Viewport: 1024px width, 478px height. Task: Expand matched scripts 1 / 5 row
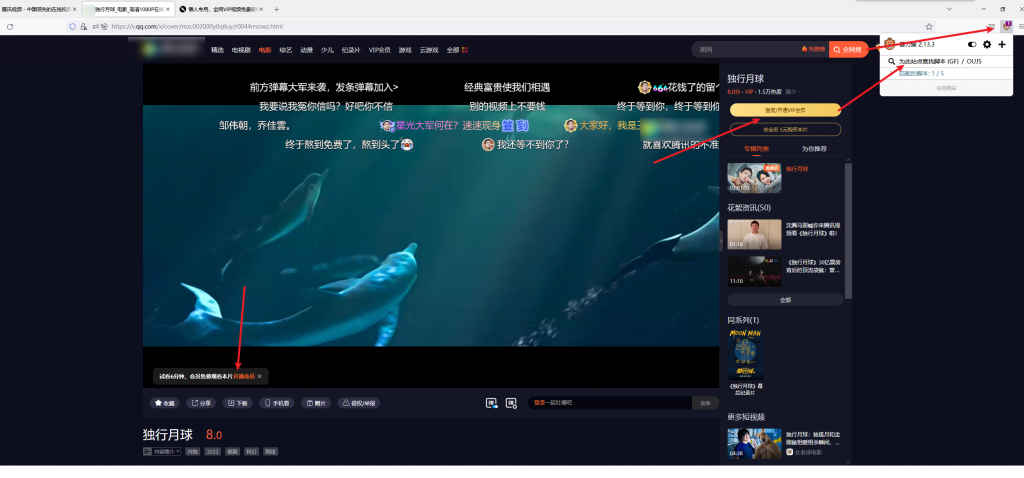point(946,73)
